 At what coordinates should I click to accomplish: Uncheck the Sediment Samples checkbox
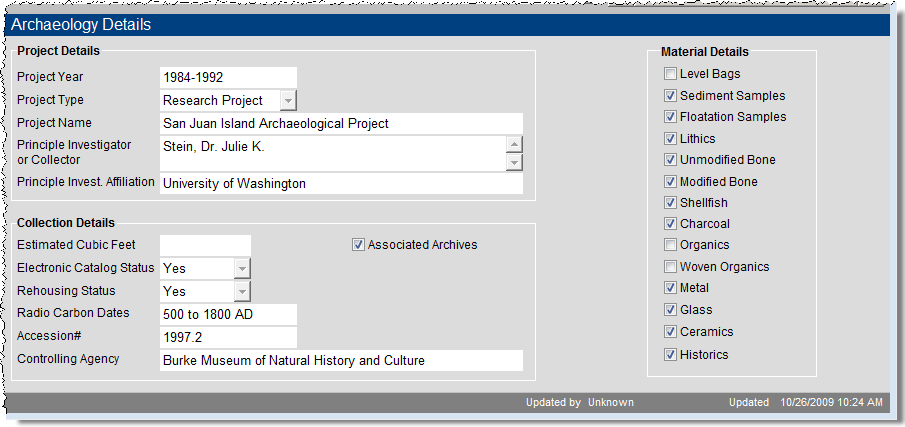pyautogui.click(x=669, y=96)
